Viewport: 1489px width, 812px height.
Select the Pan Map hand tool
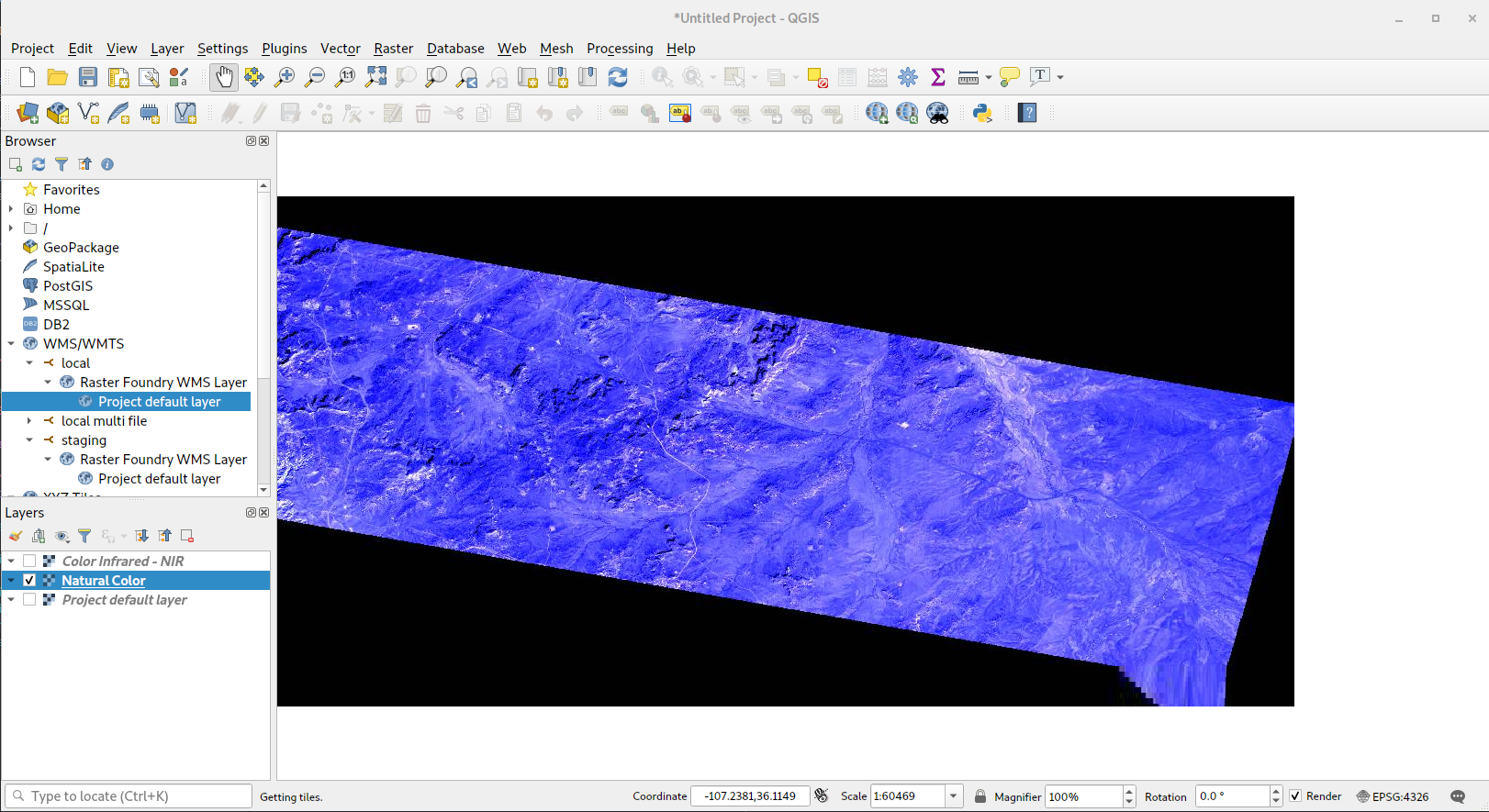[224, 77]
